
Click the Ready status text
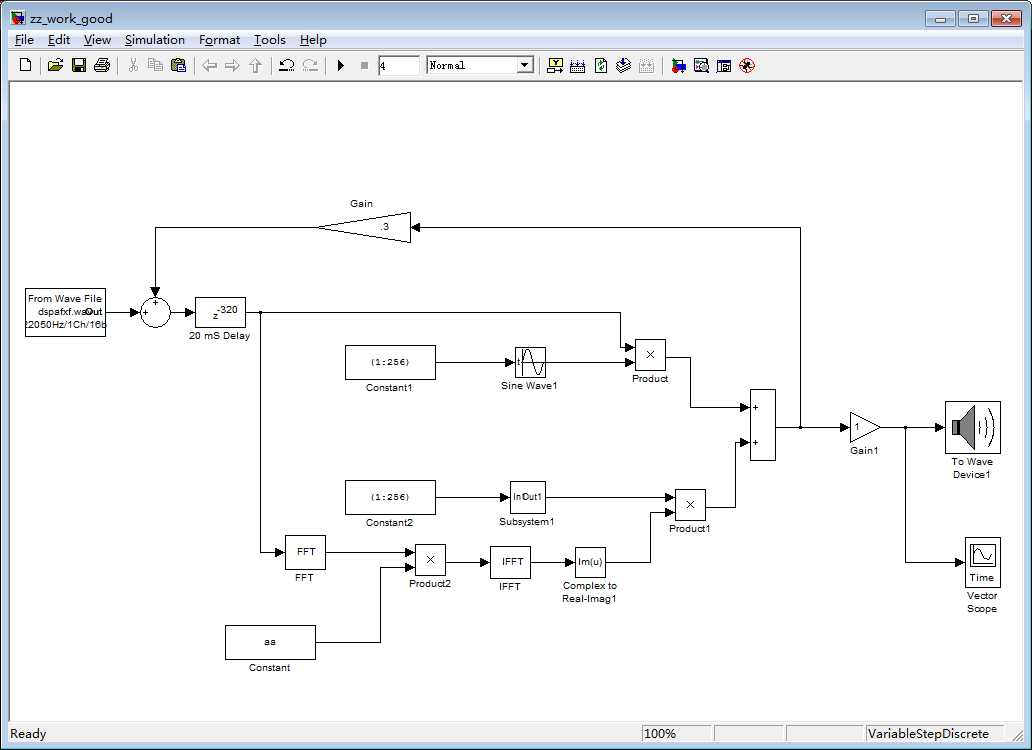(28, 734)
